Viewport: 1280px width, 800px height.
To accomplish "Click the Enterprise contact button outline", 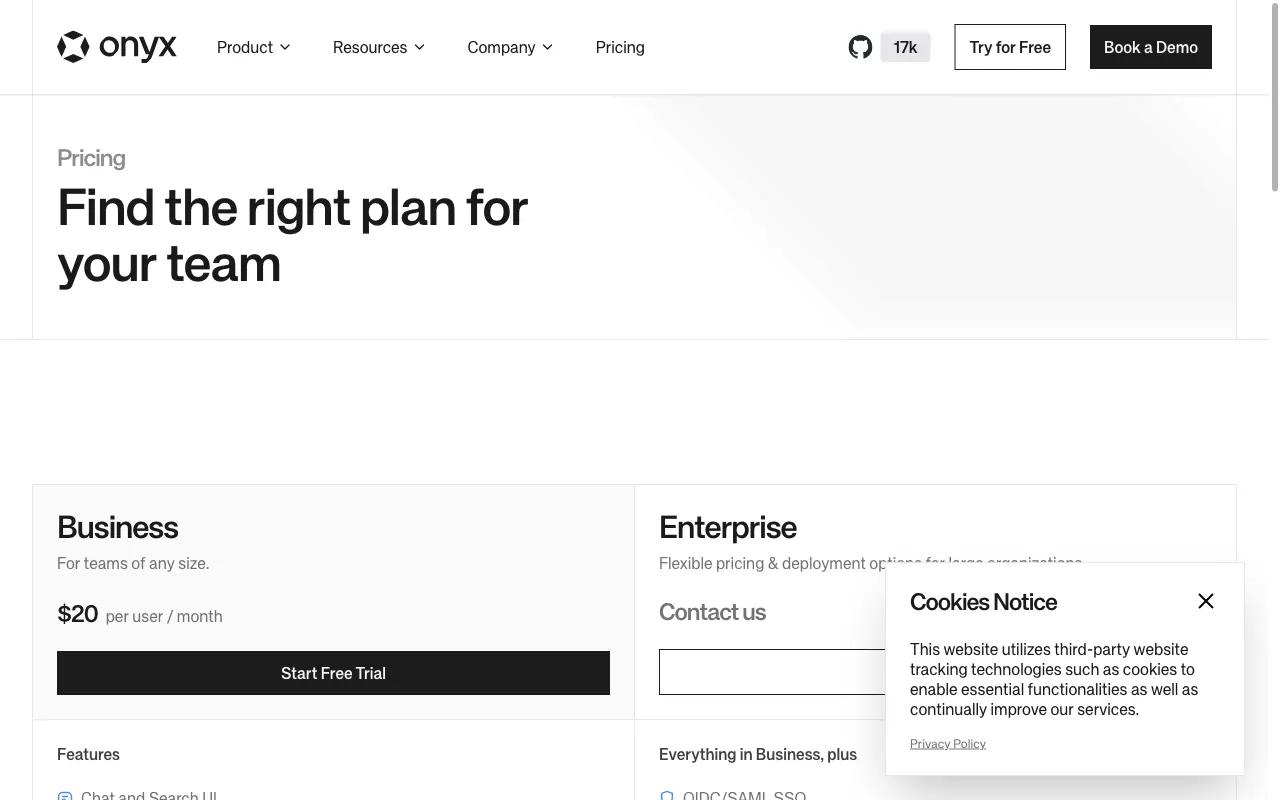I will click(772, 672).
